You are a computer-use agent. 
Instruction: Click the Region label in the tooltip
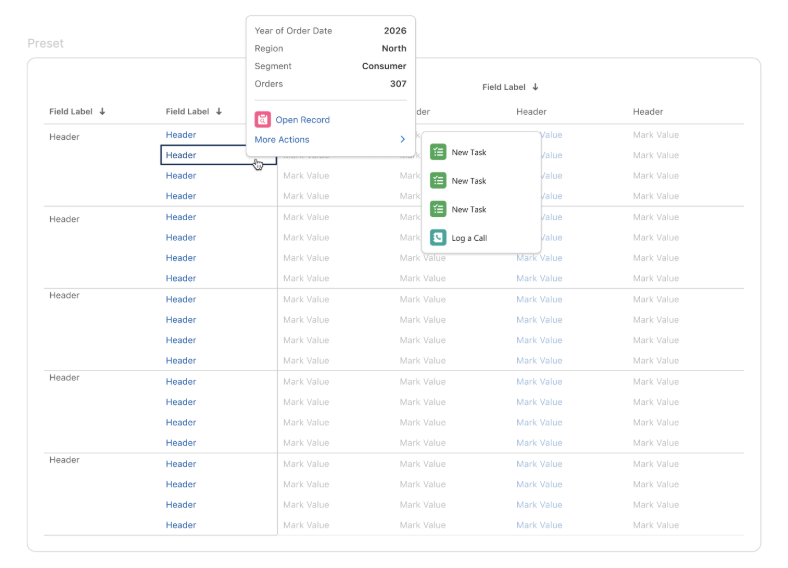[269, 48]
